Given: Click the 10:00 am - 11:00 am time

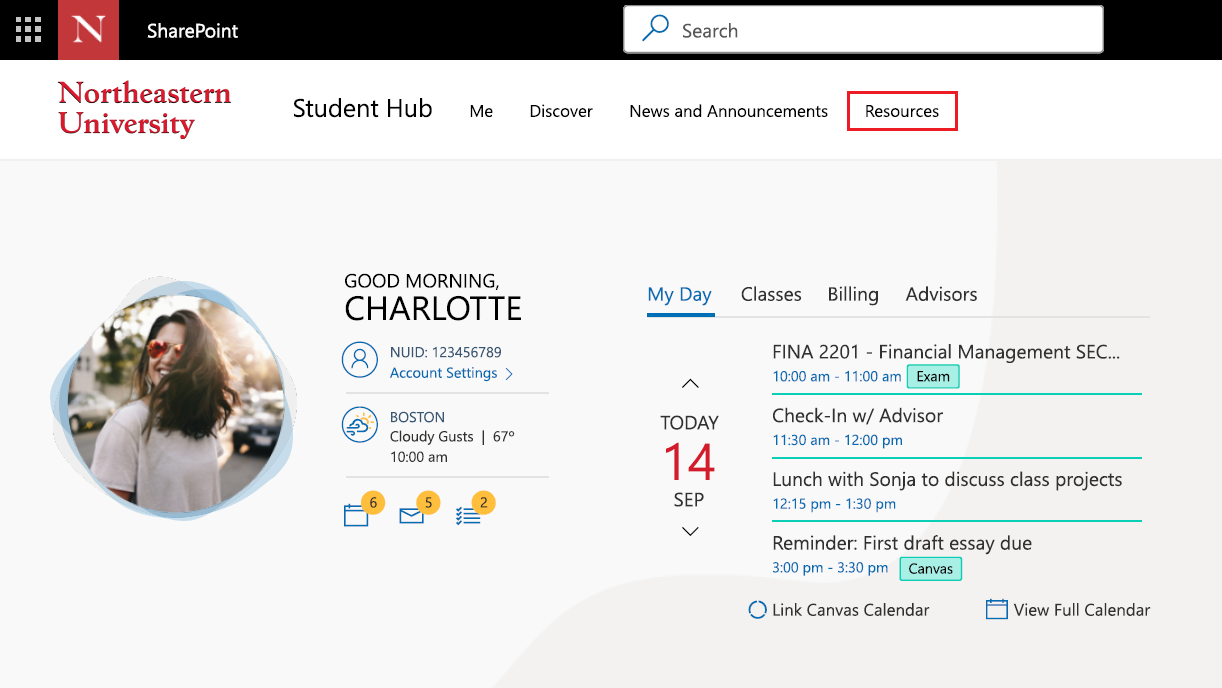Looking at the screenshot, I should coord(837,377).
